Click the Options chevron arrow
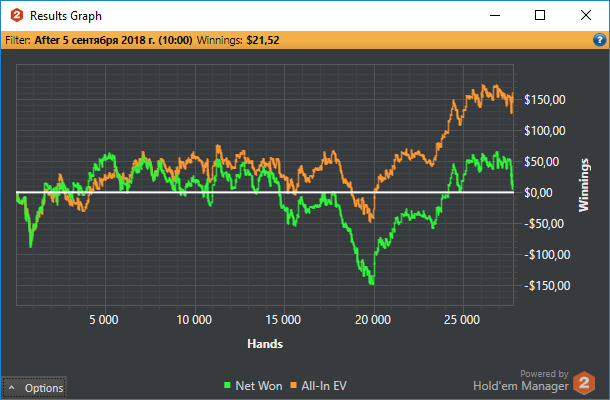 click(12, 388)
